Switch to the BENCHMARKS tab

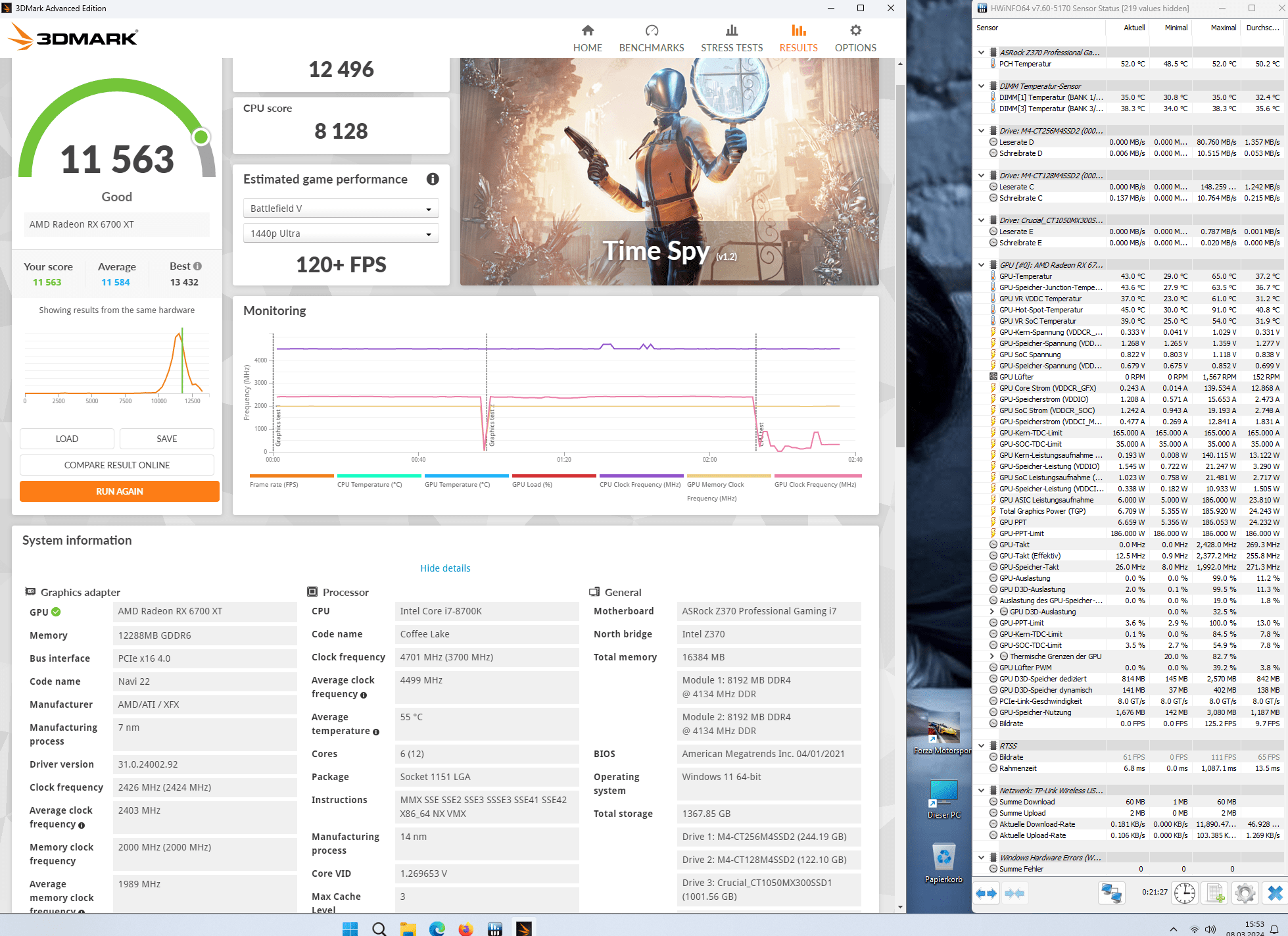pos(651,39)
